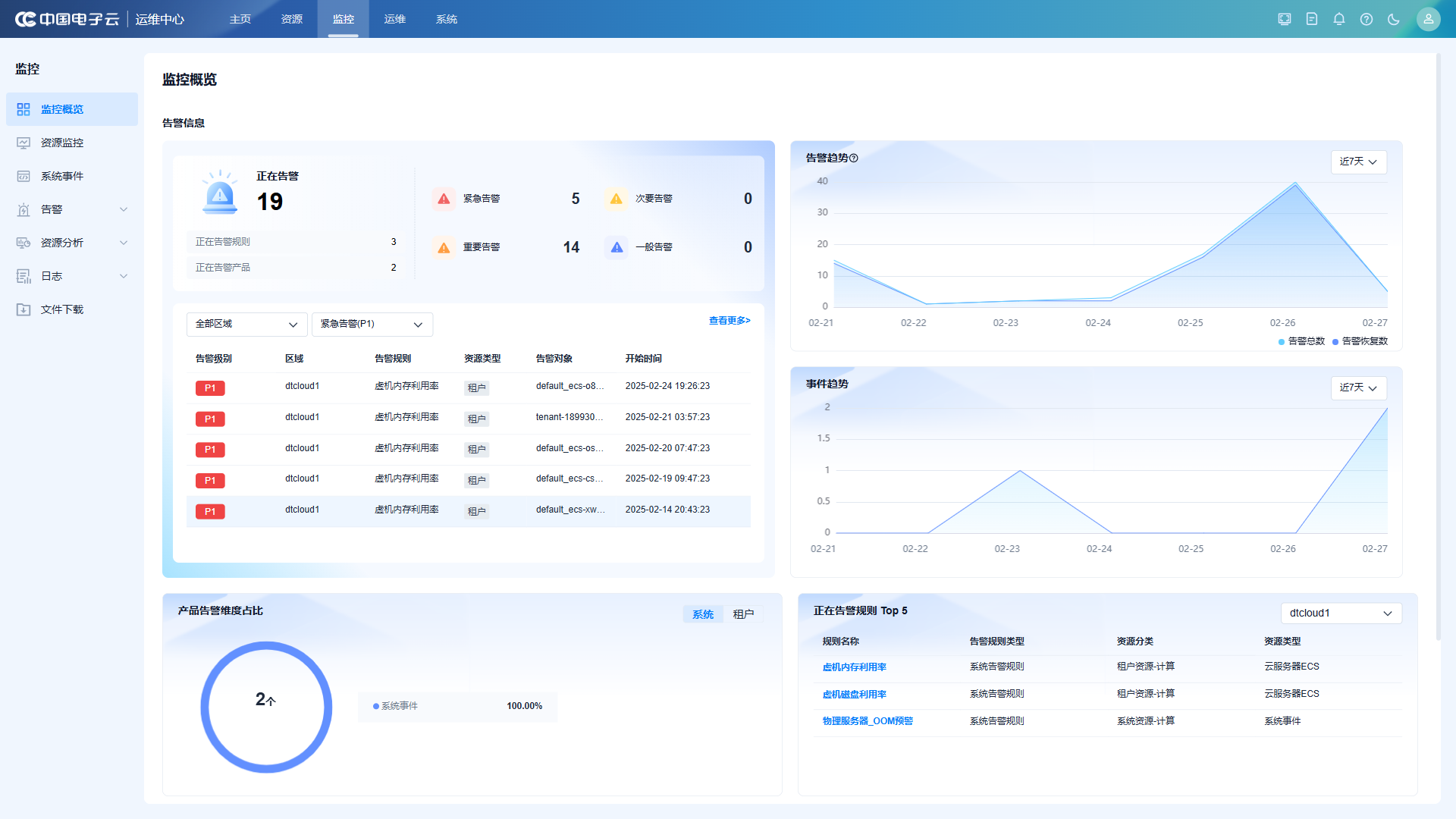The width and height of the screenshot is (1456, 819).
Task: Click 查看更多> link
Action: (730, 321)
